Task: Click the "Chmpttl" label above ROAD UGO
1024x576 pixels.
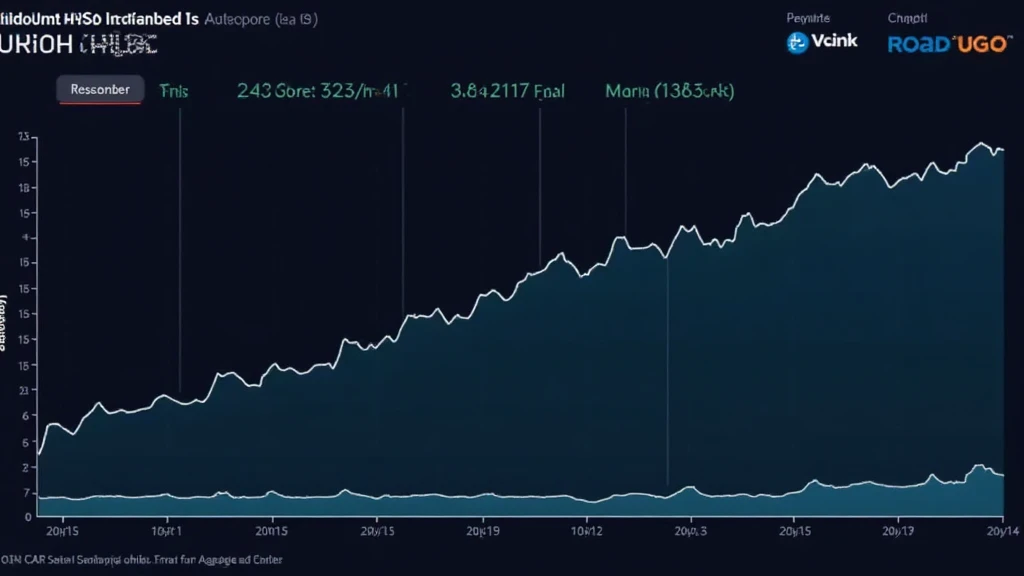Action: pyautogui.click(x=907, y=18)
